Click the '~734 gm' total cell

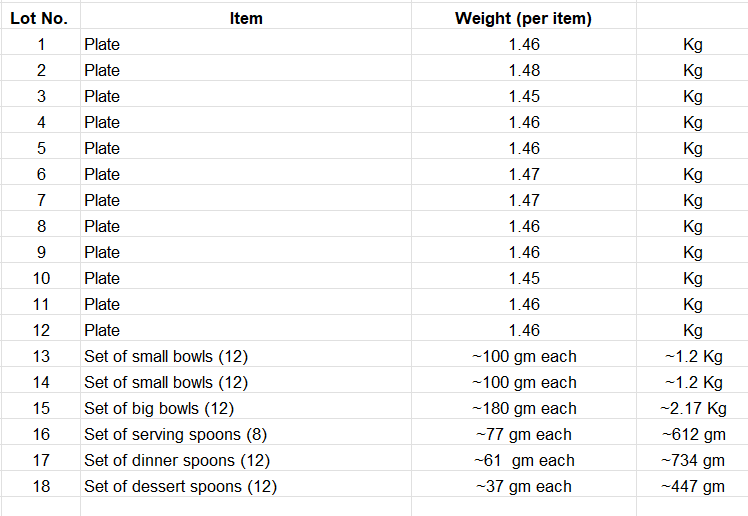click(692, 460)
